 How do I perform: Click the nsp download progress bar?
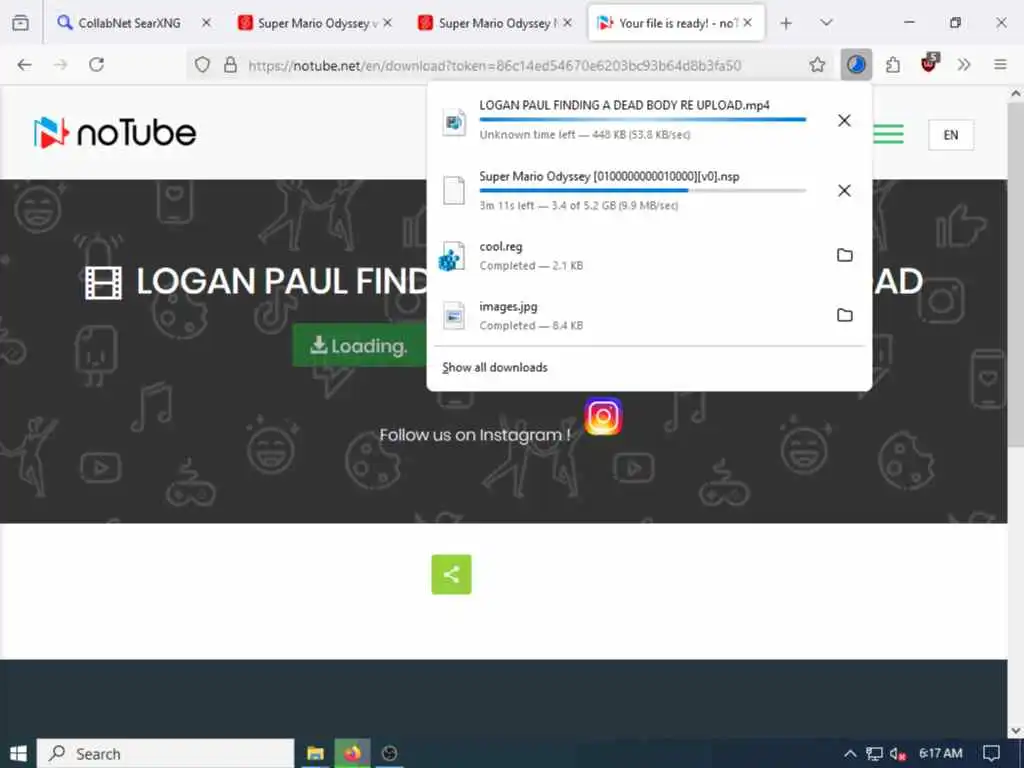pyautogui.click(x=643, y=190)
